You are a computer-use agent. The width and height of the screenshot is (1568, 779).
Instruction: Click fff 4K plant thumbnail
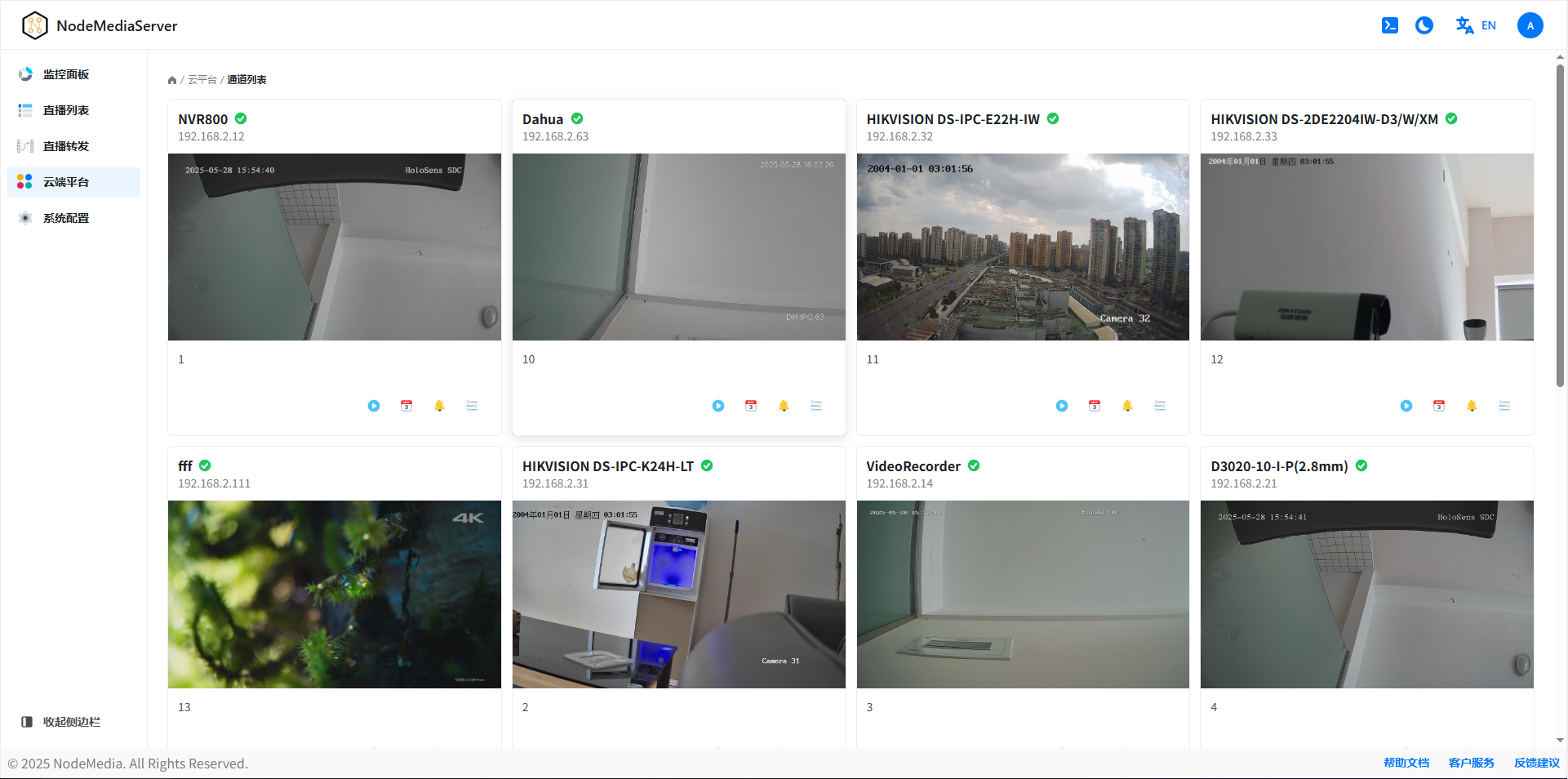click(335, 594)
